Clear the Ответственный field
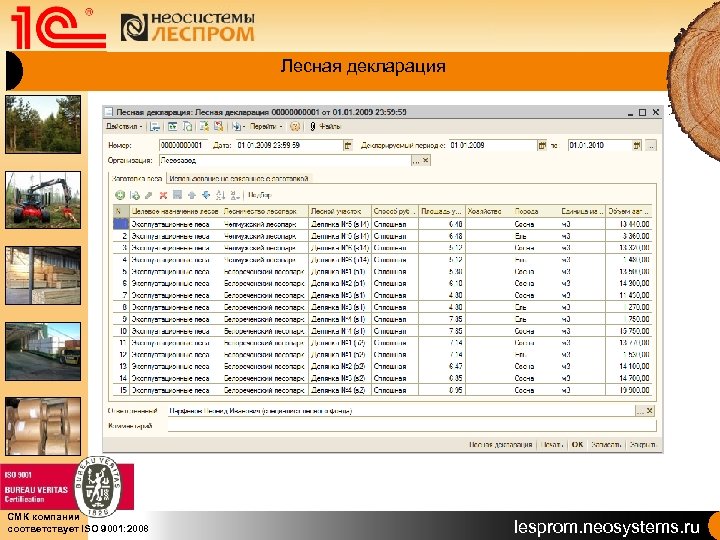This screenshot has height=540, width=720. (650, 411)
